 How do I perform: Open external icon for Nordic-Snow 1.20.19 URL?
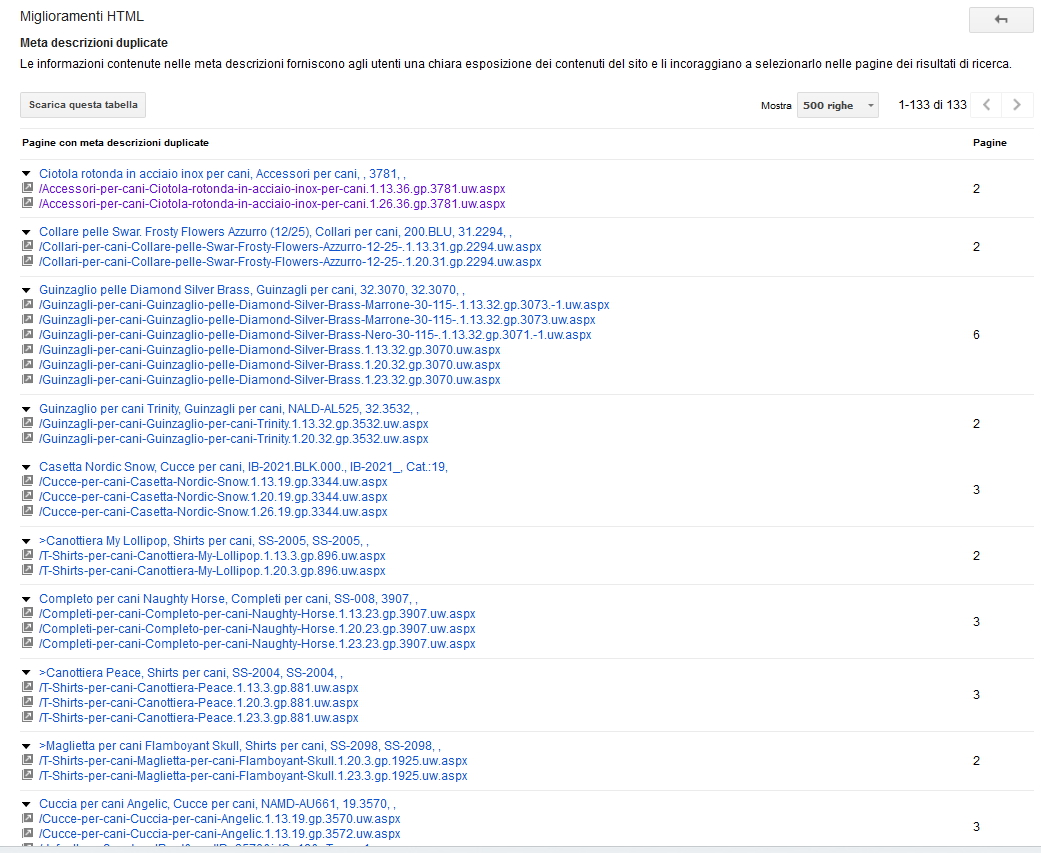27,496
